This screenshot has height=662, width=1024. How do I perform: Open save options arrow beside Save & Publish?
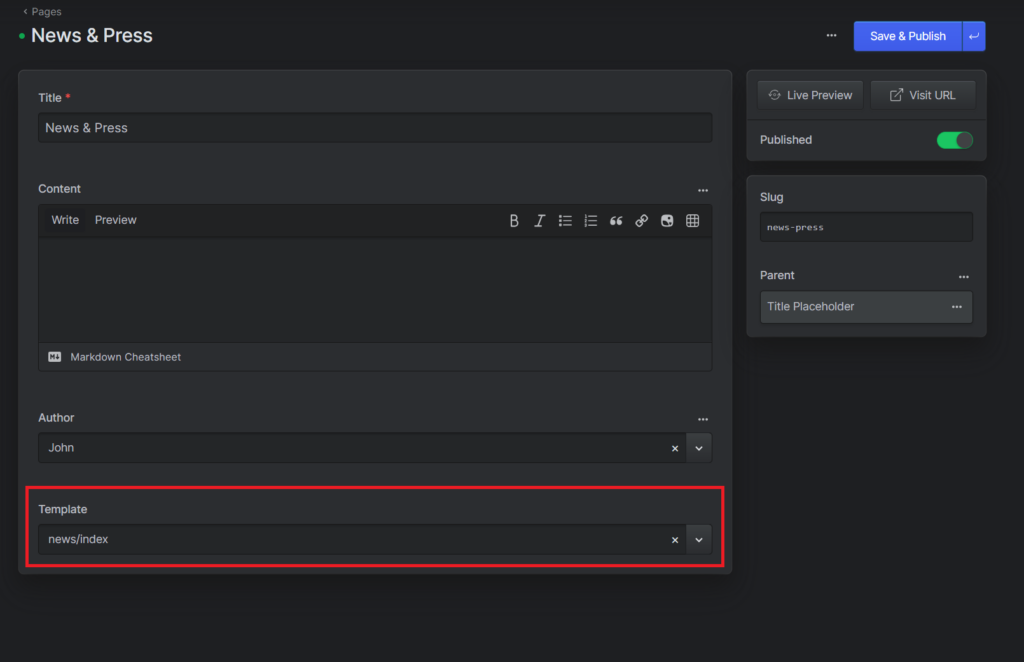pyautogui.click(x=974, y=36)
